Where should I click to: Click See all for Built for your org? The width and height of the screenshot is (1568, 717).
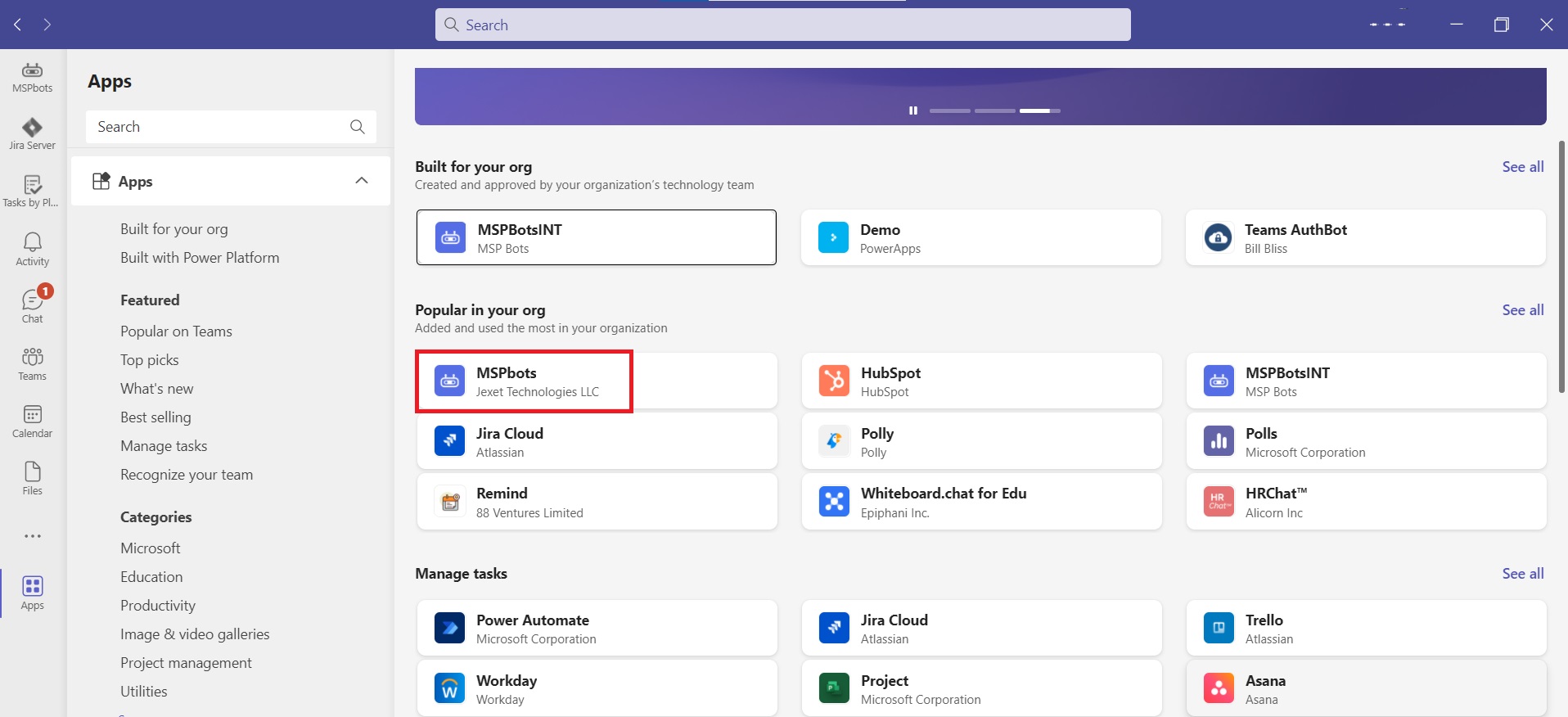1522,167
